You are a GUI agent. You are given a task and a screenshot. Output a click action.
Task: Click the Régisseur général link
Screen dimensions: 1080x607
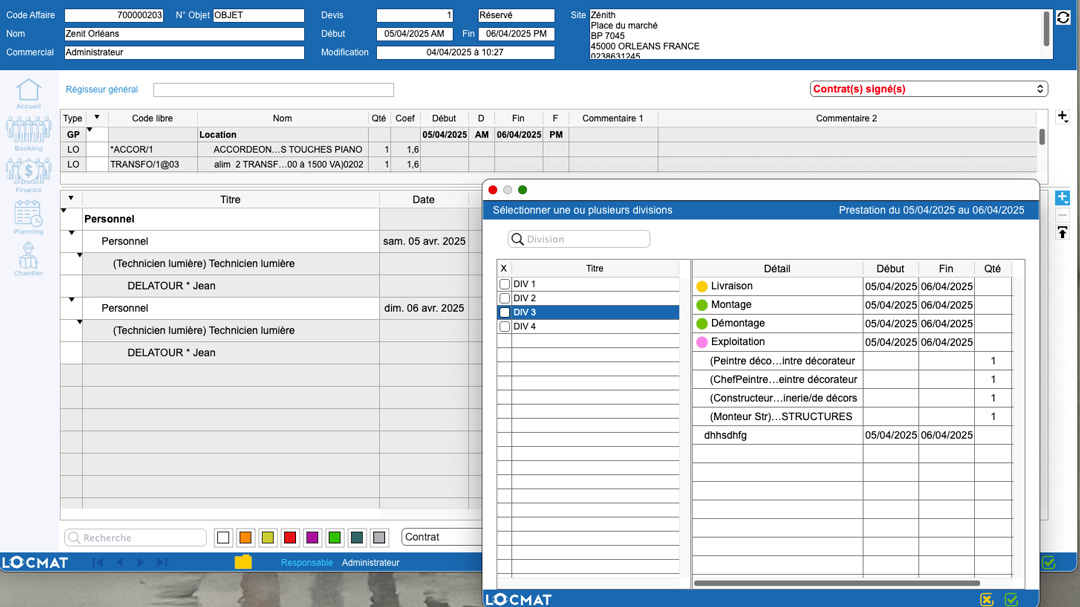pos(102,89)
